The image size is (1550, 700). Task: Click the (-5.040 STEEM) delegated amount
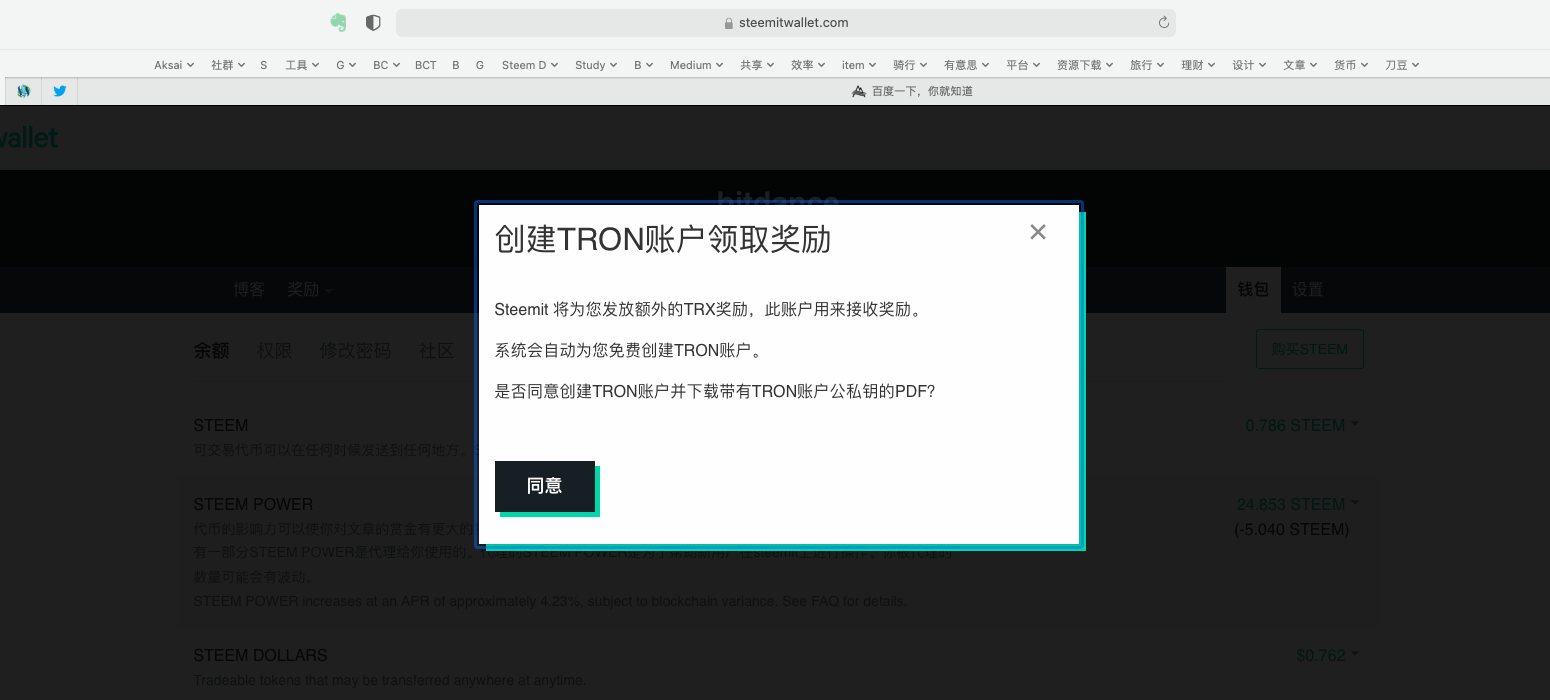pyautogui.click(x=1292, y=529)
